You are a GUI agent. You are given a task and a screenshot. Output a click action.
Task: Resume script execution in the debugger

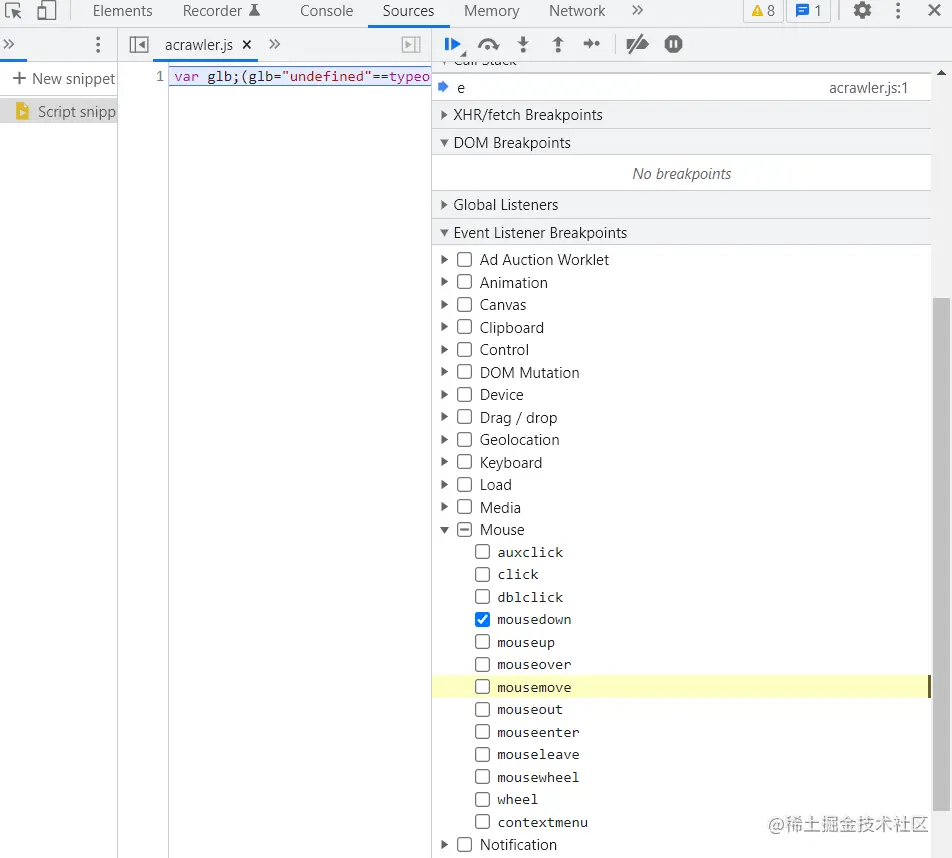coord(452,44)
